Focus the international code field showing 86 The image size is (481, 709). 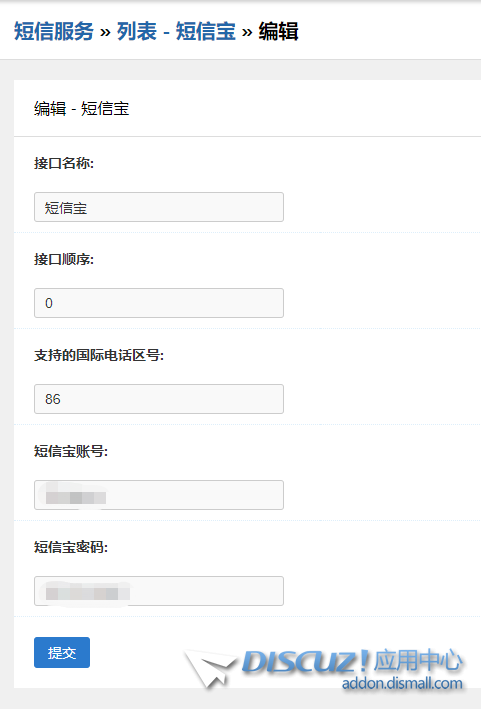click(159, 399)
